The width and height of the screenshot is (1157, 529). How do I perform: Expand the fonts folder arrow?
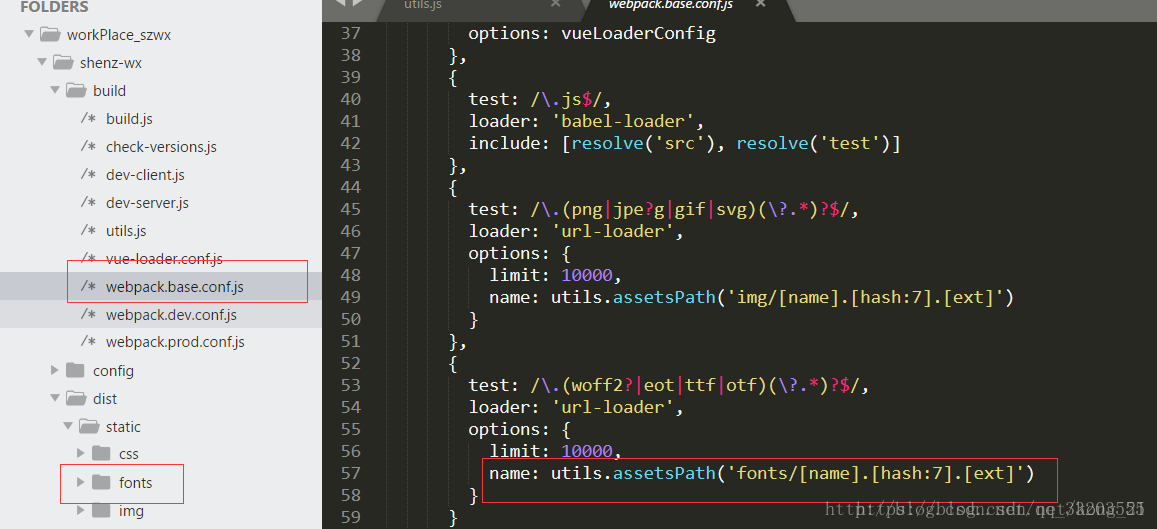tap(81, 483)
